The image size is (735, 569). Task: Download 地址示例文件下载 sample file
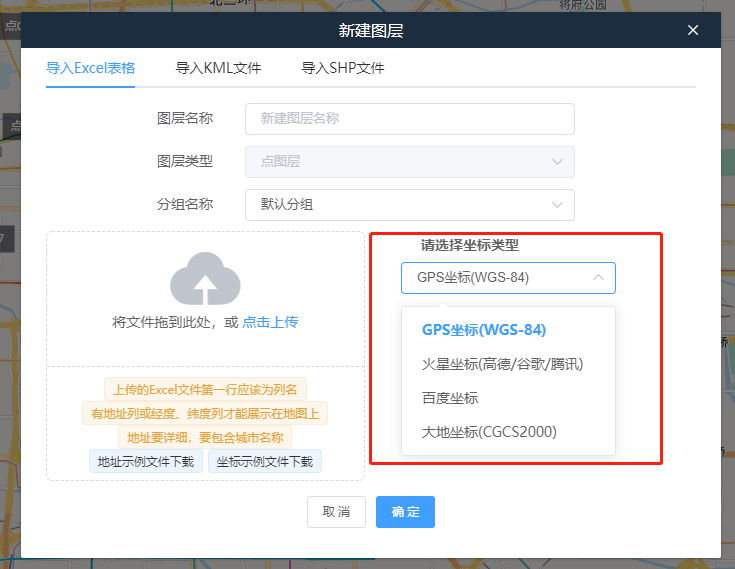146,462
